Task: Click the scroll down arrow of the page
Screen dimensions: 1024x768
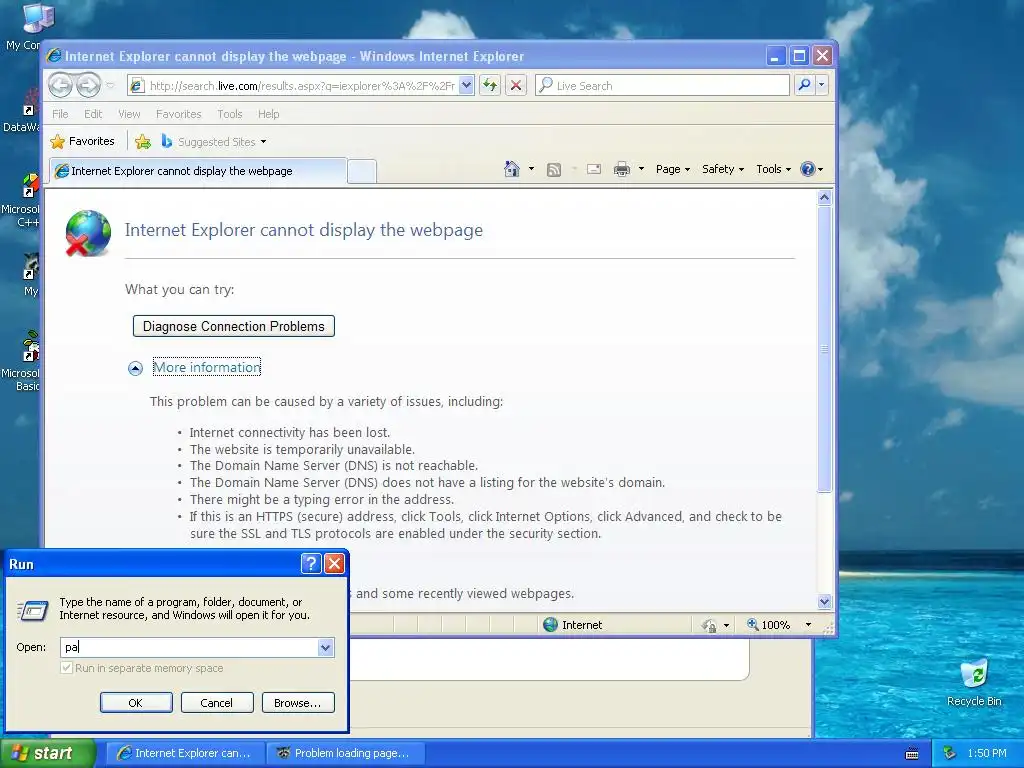Action: (x=824, y=601)
